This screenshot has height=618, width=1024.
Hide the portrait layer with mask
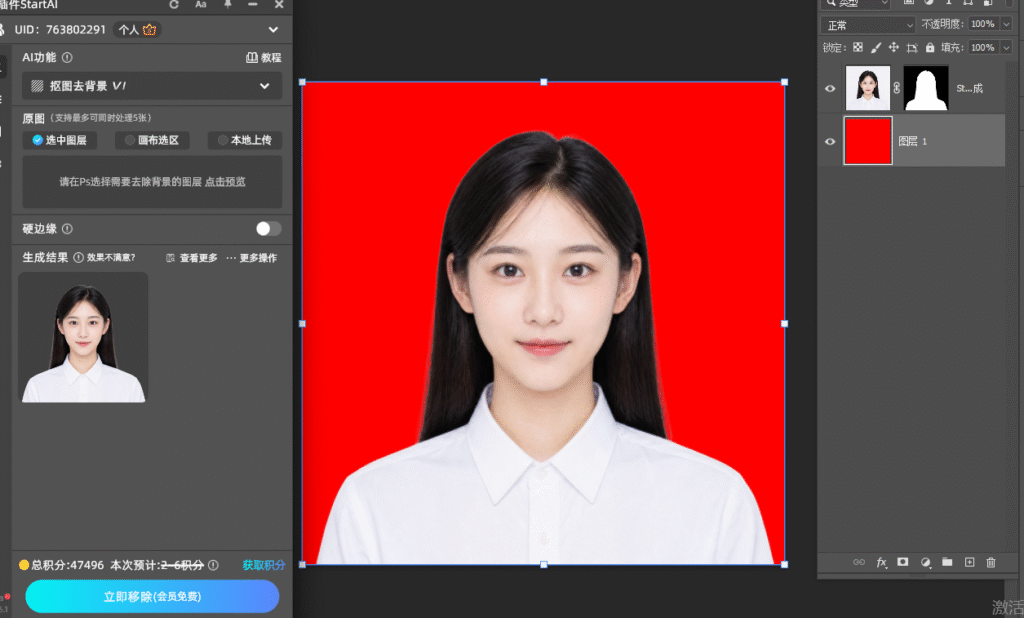pos(830,88)
